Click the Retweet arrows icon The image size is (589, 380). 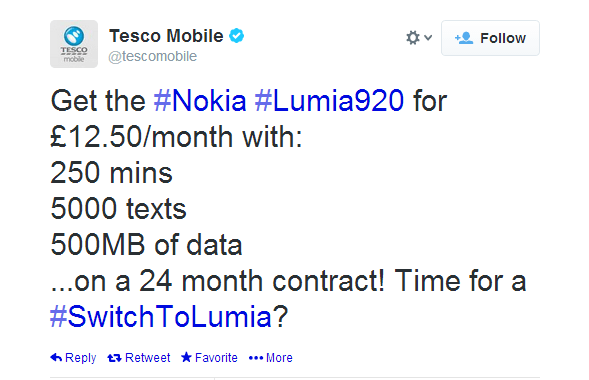[x=114, y=358]
